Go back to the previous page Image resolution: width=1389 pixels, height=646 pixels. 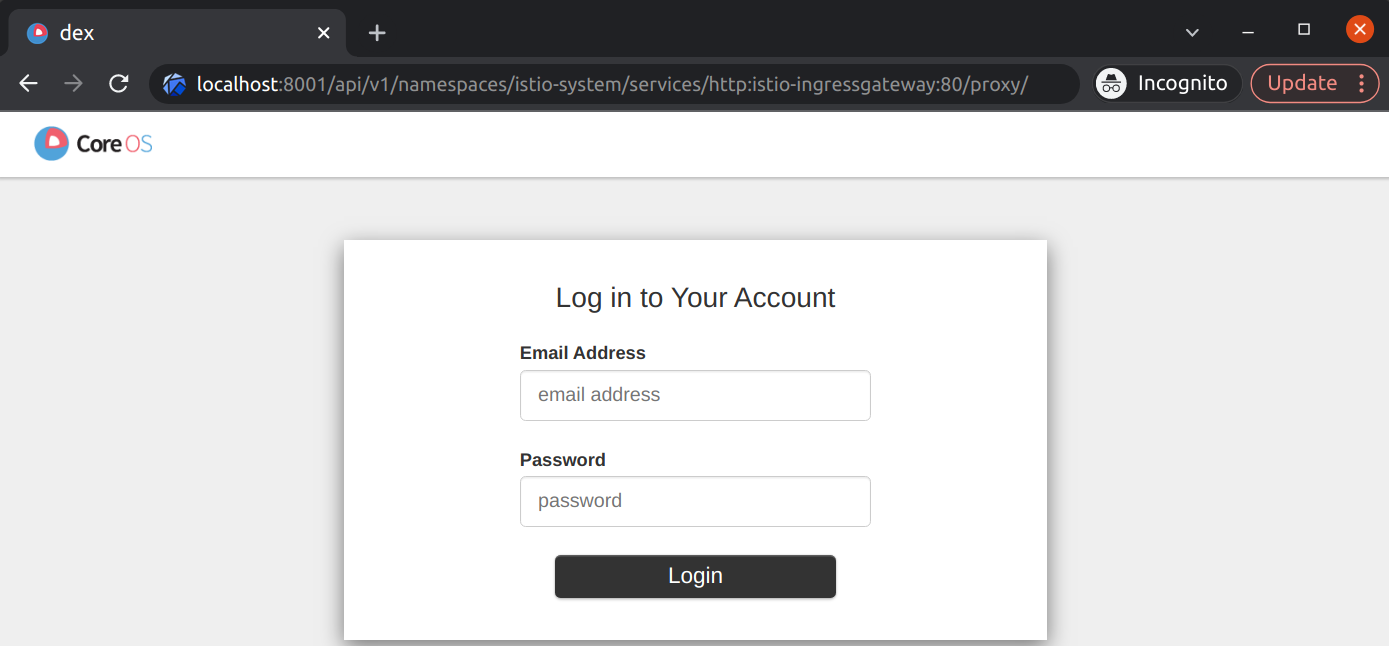pyautogui.click(x=28, y=84)
